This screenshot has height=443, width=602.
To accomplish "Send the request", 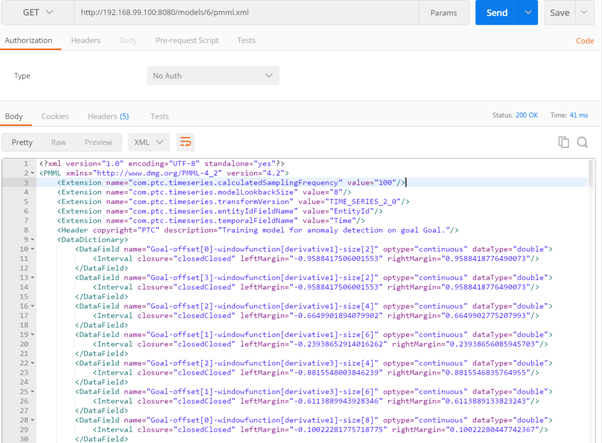I will (x=497, y=13).
